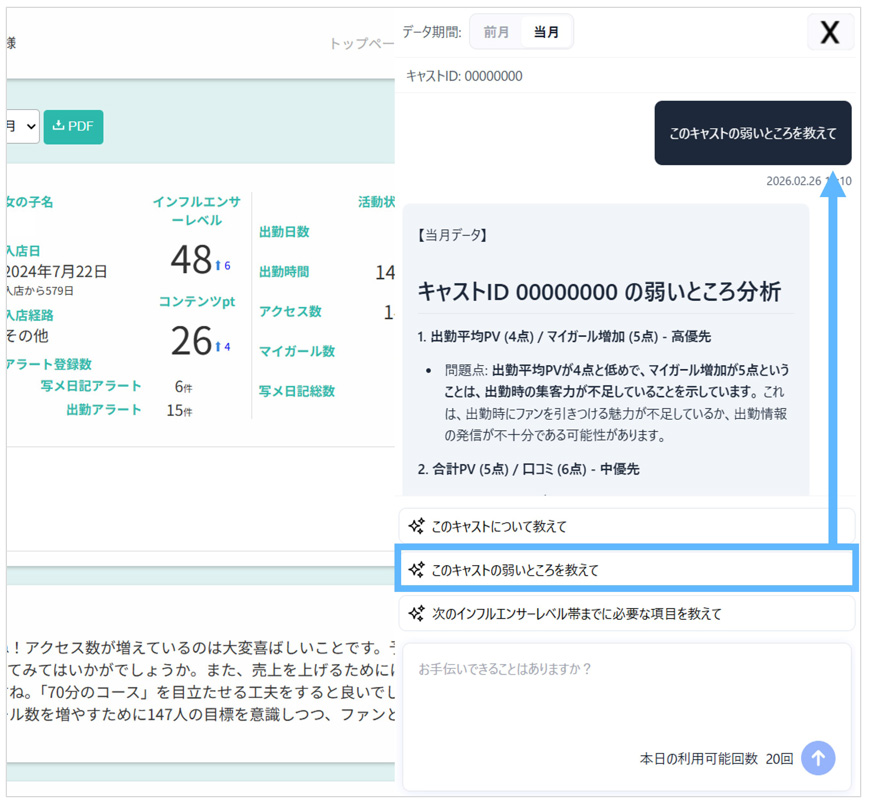This screenshot has width=870, height=805.
Task: Focus the お手伝いできることはありますか？ message box
Action: click(626, 690)
